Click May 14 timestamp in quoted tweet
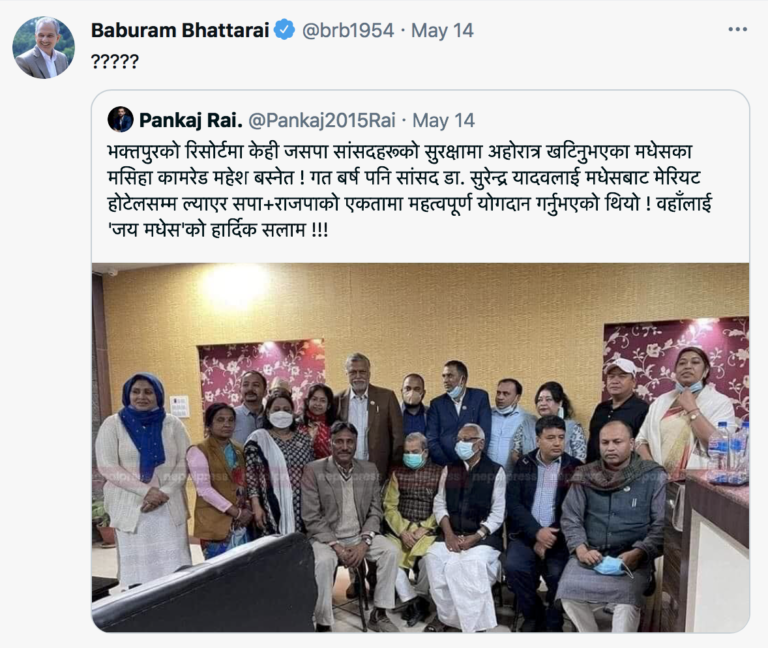Screen dimensions: 768x648 pos(443,120)
